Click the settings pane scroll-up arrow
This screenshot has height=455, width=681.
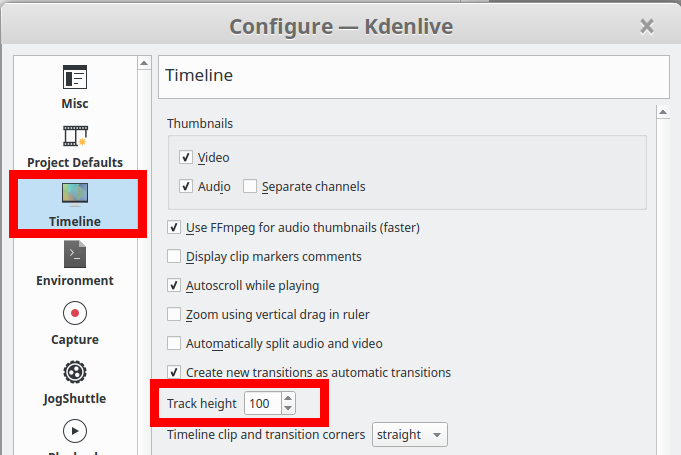coord(663,112)
